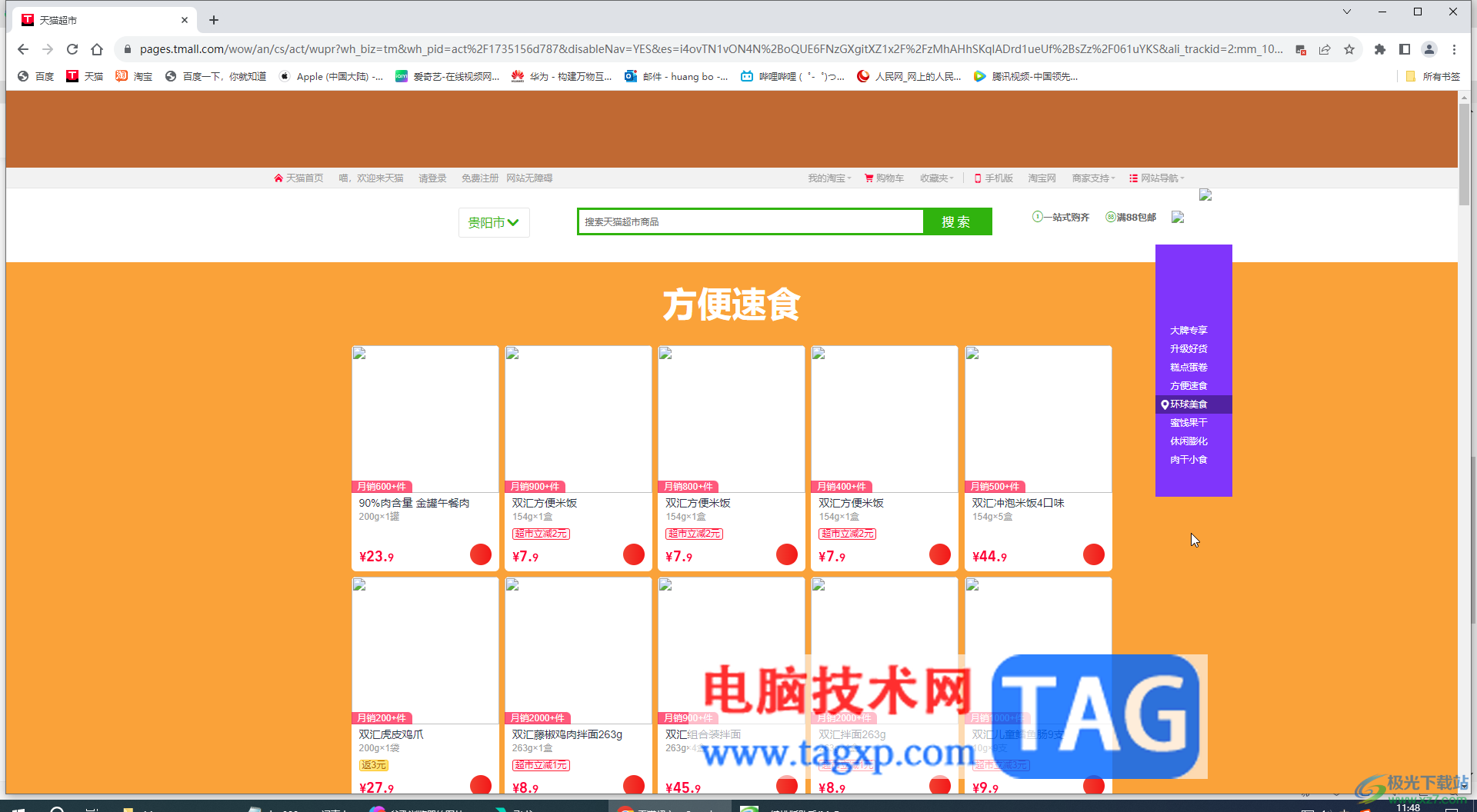Image resolution: width=1477 pixels, height=812 pixels.
Task: Add 90%肉含量 金罐午餐肉 to cart
Action: click(481, 554)
